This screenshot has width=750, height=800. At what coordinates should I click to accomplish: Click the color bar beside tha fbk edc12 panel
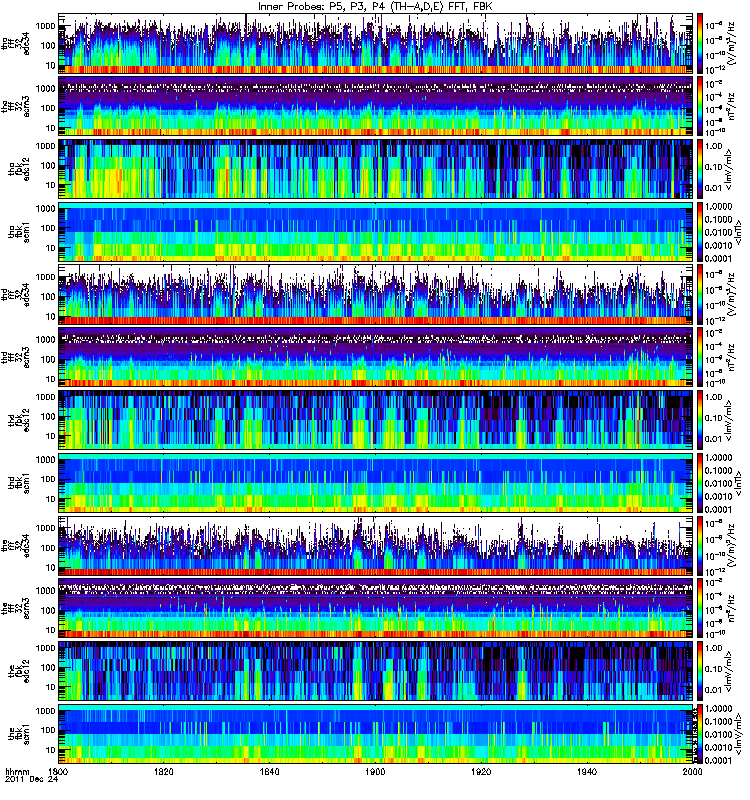coord(700,169)
